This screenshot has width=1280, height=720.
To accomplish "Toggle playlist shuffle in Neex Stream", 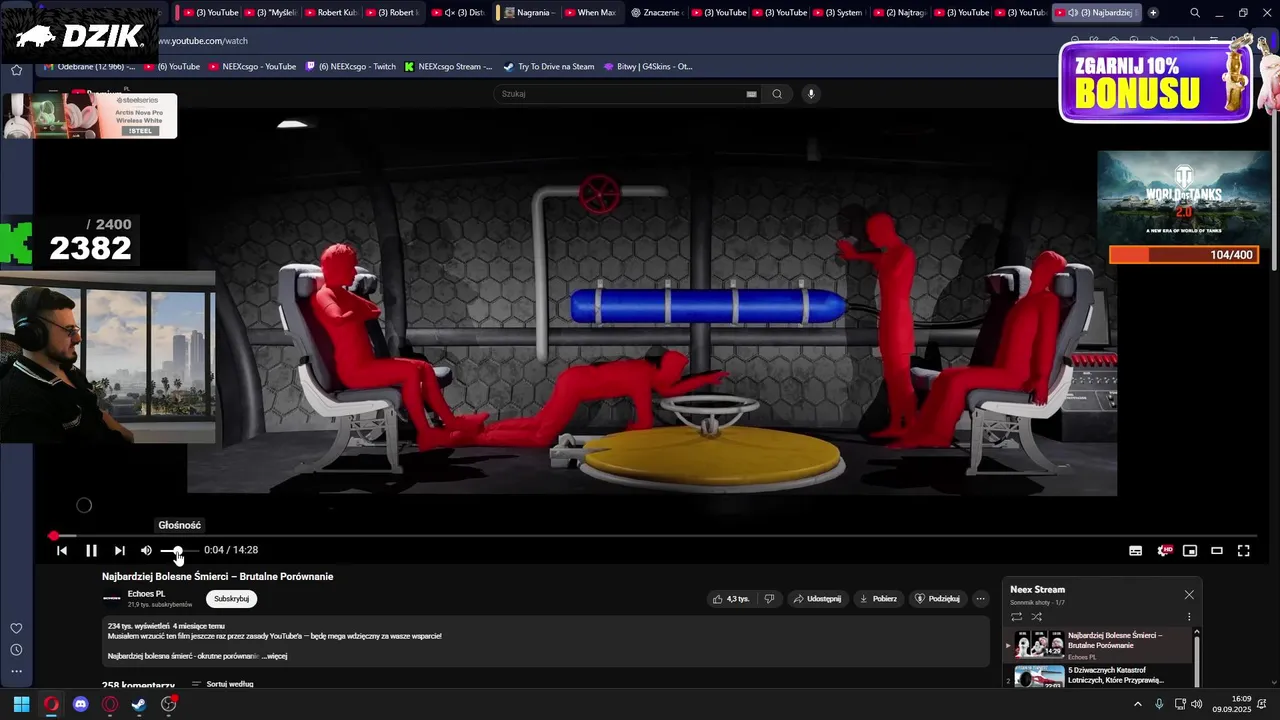I will click(1037, 617).
